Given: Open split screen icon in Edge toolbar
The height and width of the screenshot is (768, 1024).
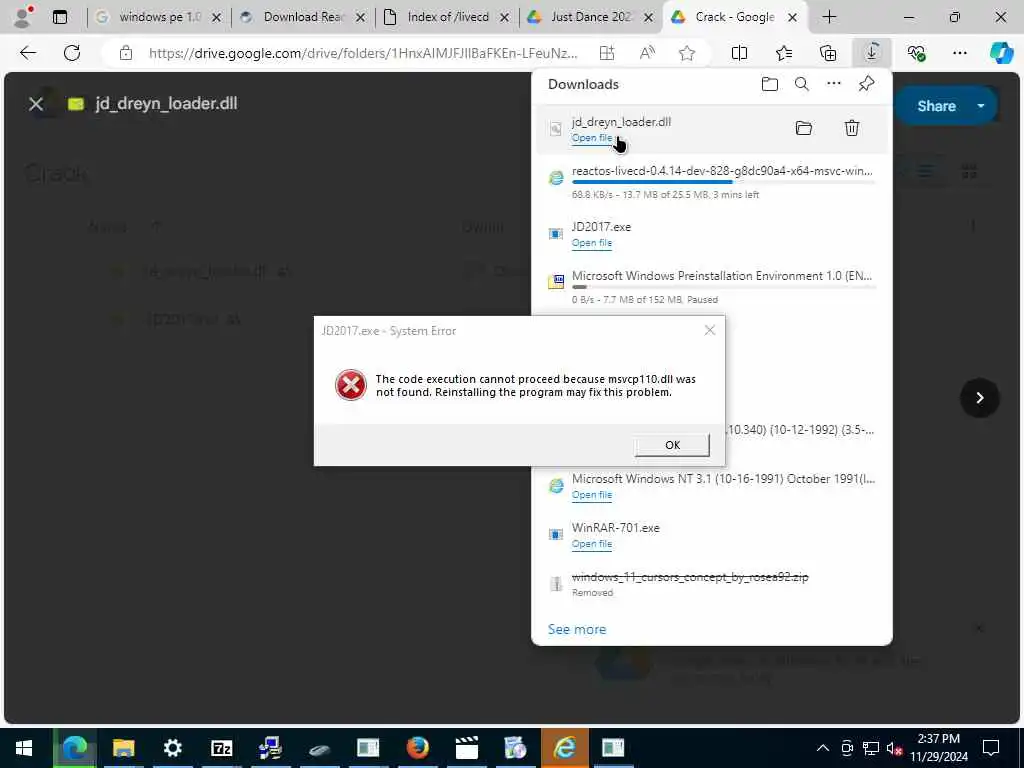Looking at the screenshot, I should [739, 53].
